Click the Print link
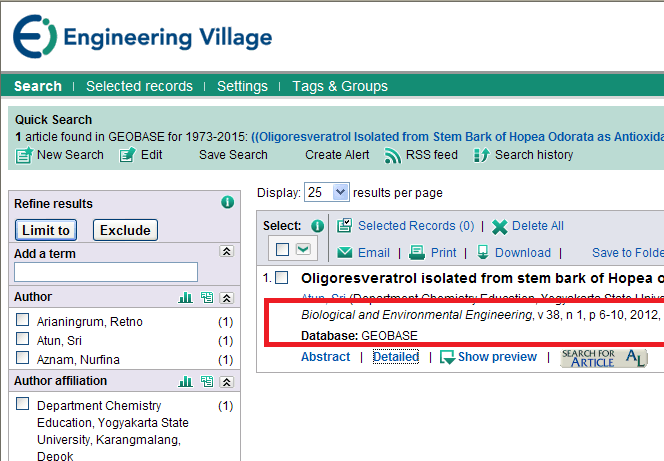664x461 pixels. [x=443, y=253]
